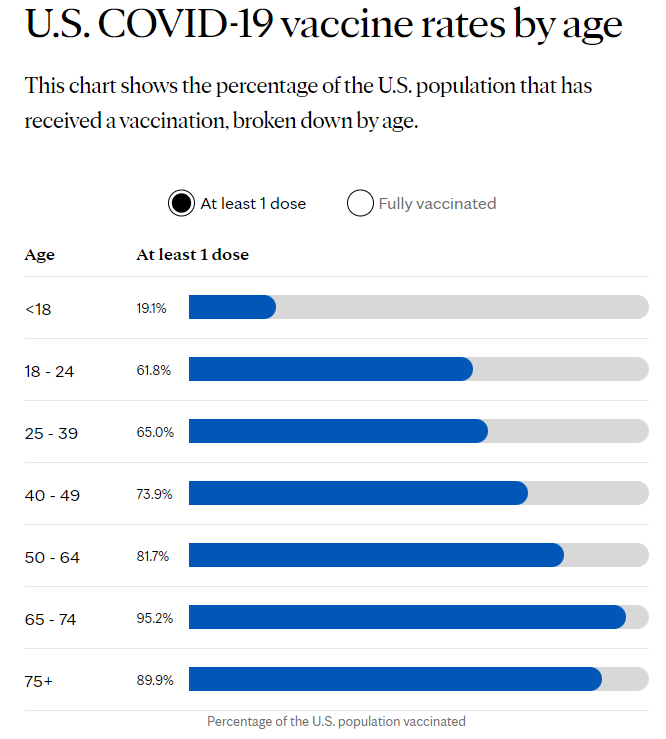The width and height of the screenshot is (666, 739).
Task: Click the "At least 1 dose" column header
Action: 193,255
